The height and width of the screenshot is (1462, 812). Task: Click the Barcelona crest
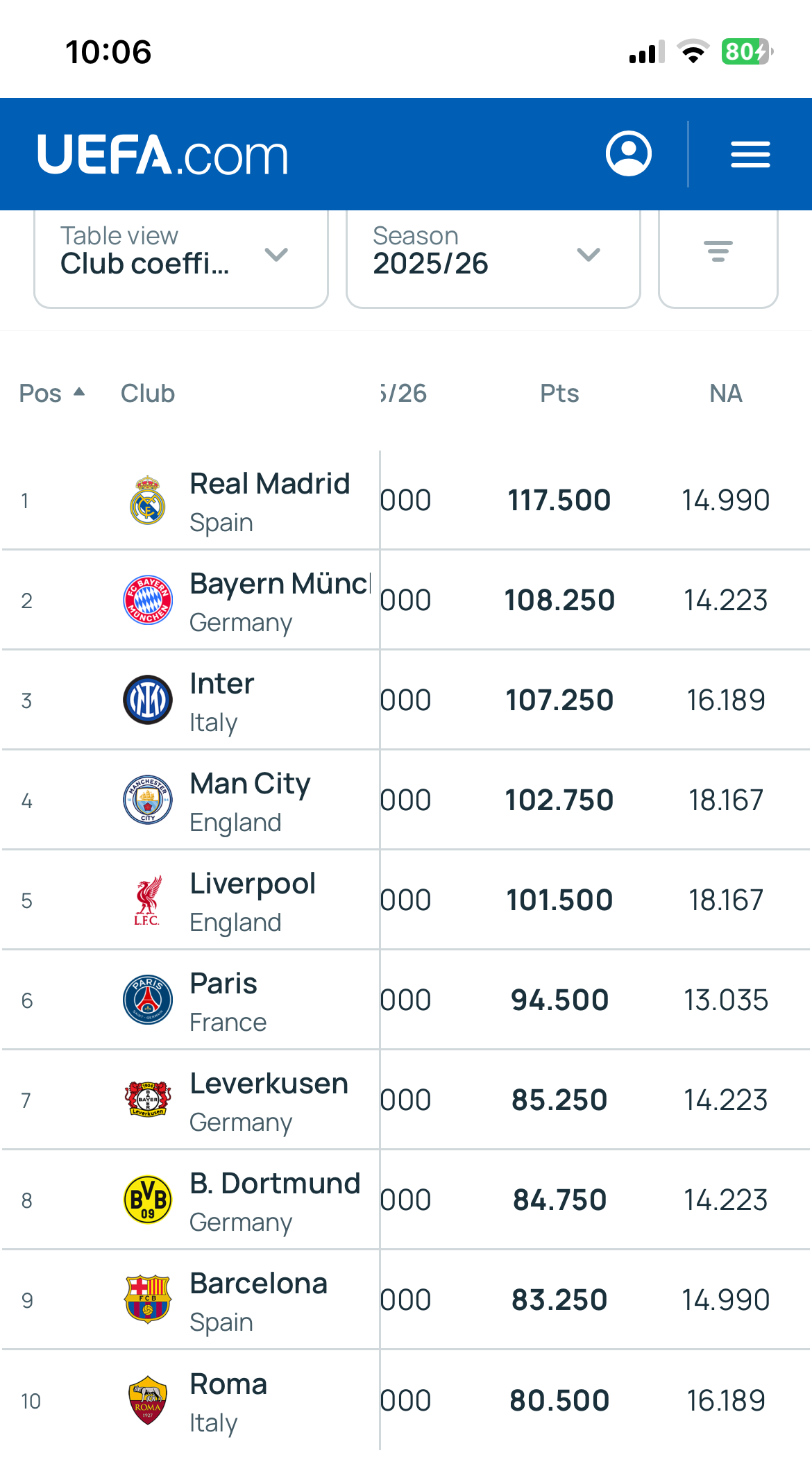pyautogui.click(x=148, y=1299)
